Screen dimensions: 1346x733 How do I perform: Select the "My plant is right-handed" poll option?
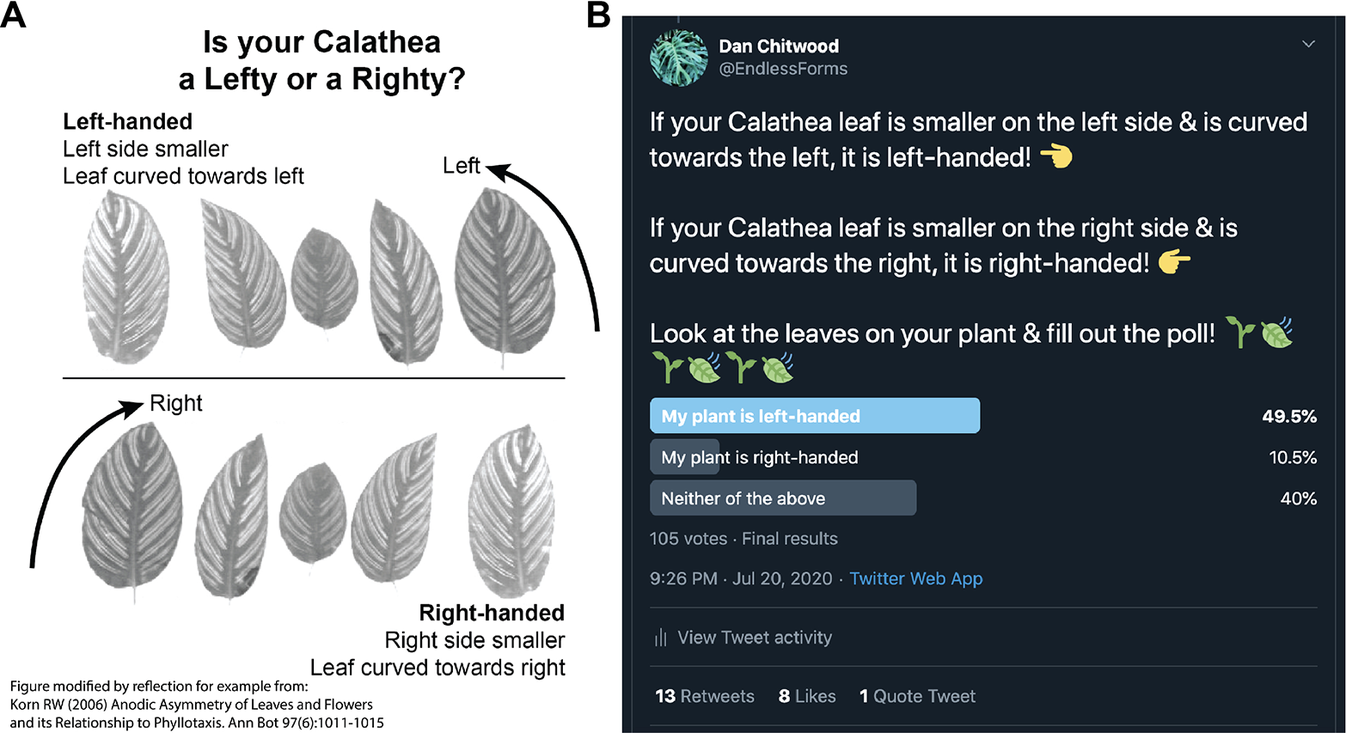[760, 457]
